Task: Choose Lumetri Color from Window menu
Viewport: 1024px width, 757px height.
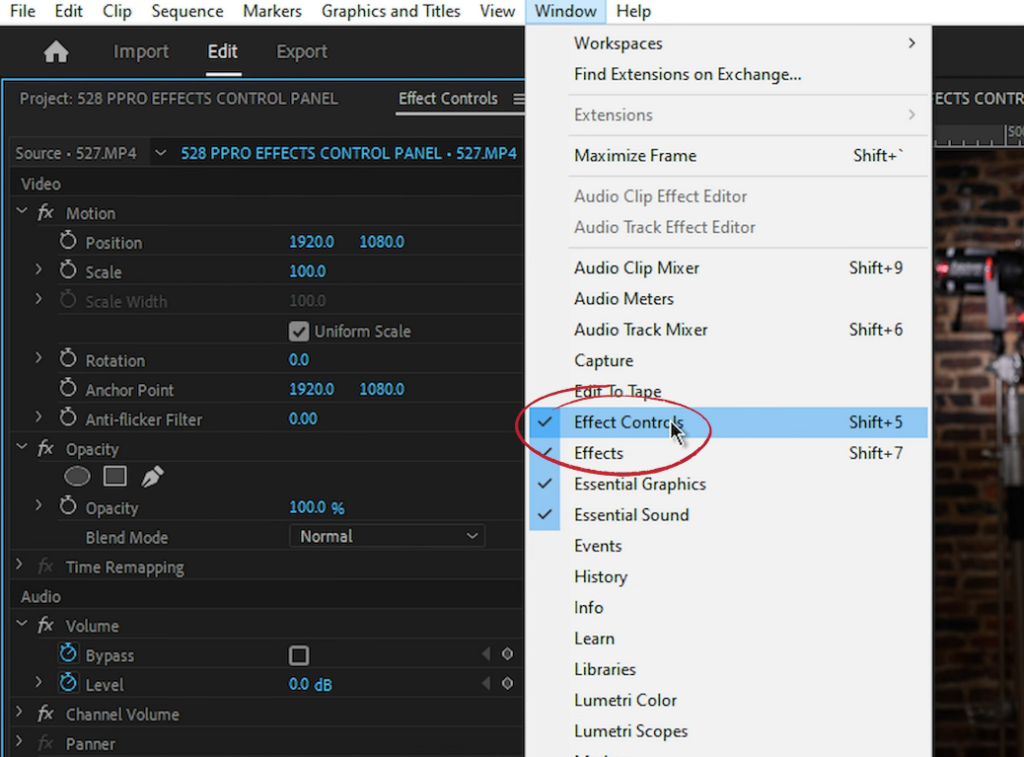Action: [625, 700]
